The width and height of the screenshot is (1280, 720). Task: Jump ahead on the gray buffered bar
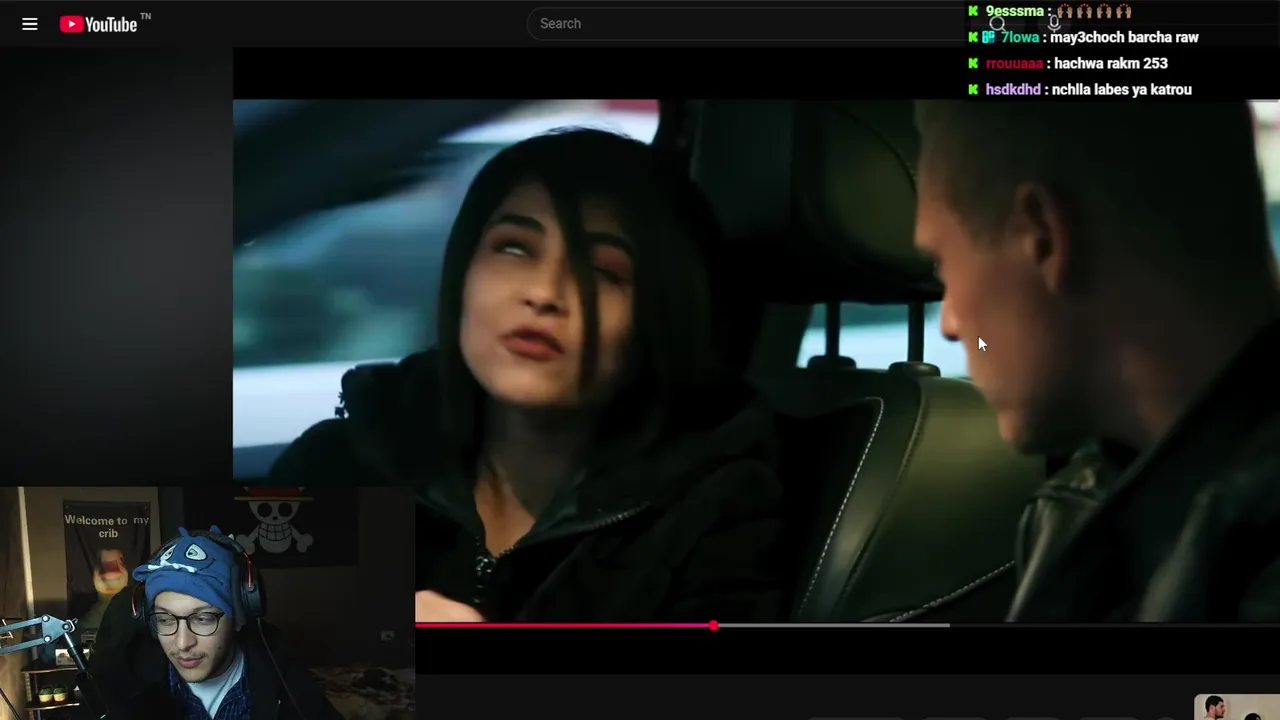(833, 626)
